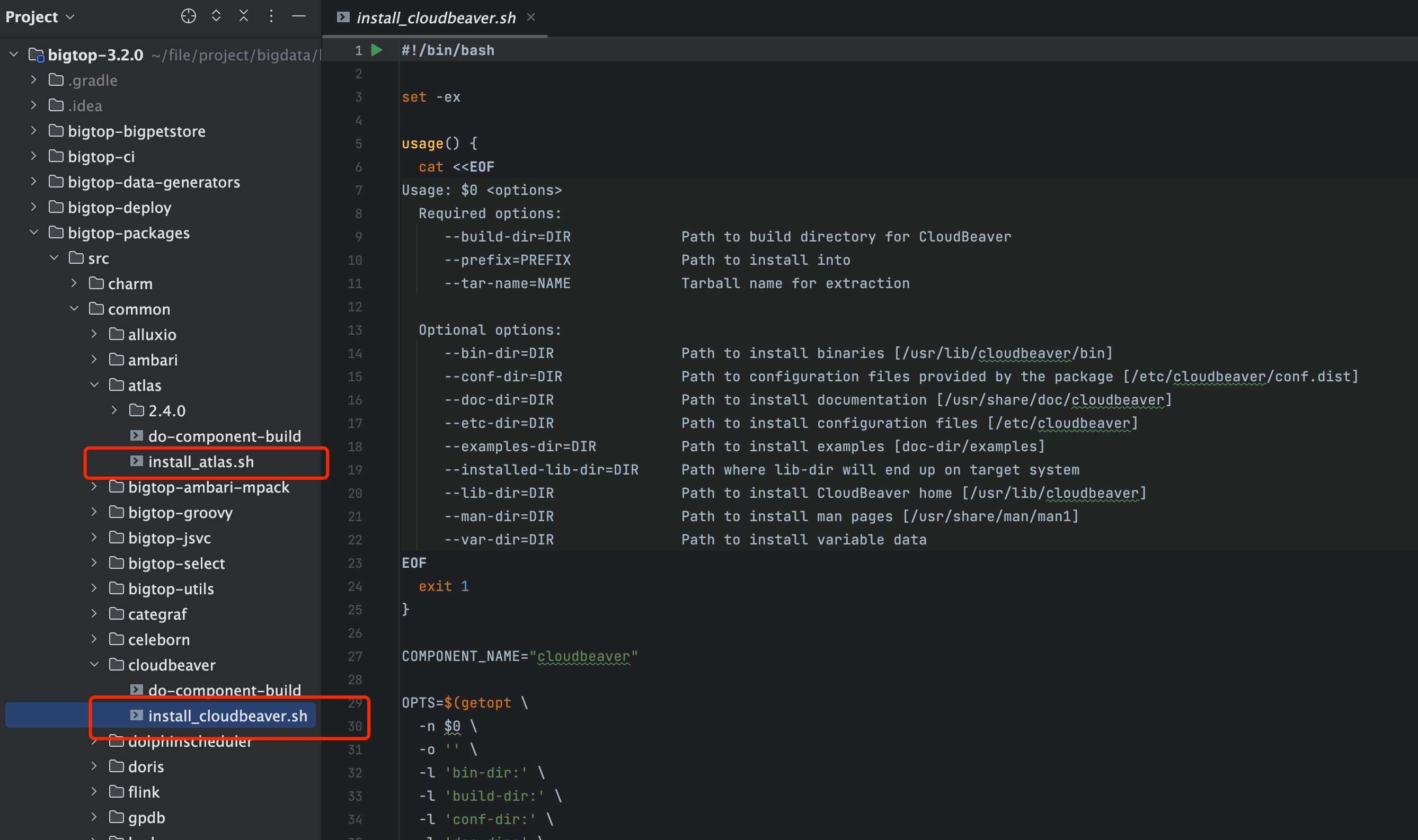Screen dimensions: 1418x840
Task: Click the script icon beside install_cloudbeaver.sh
Action: tap(137, 716)
